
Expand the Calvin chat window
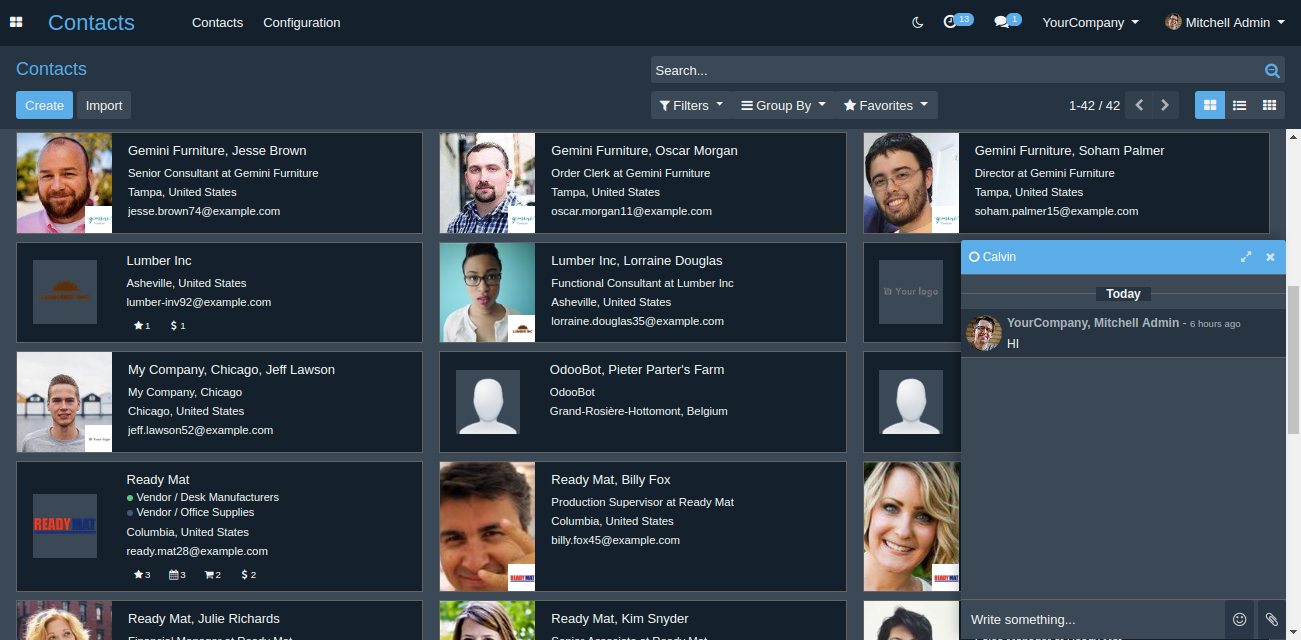click(1246, 257)
